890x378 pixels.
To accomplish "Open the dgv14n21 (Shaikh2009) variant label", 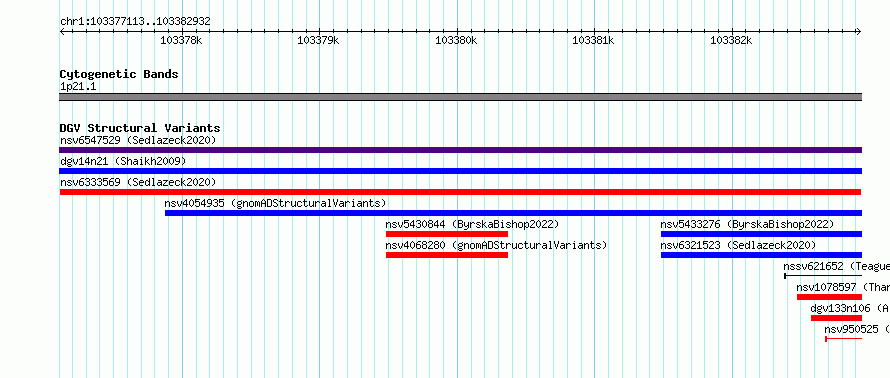I will (123, 161).
